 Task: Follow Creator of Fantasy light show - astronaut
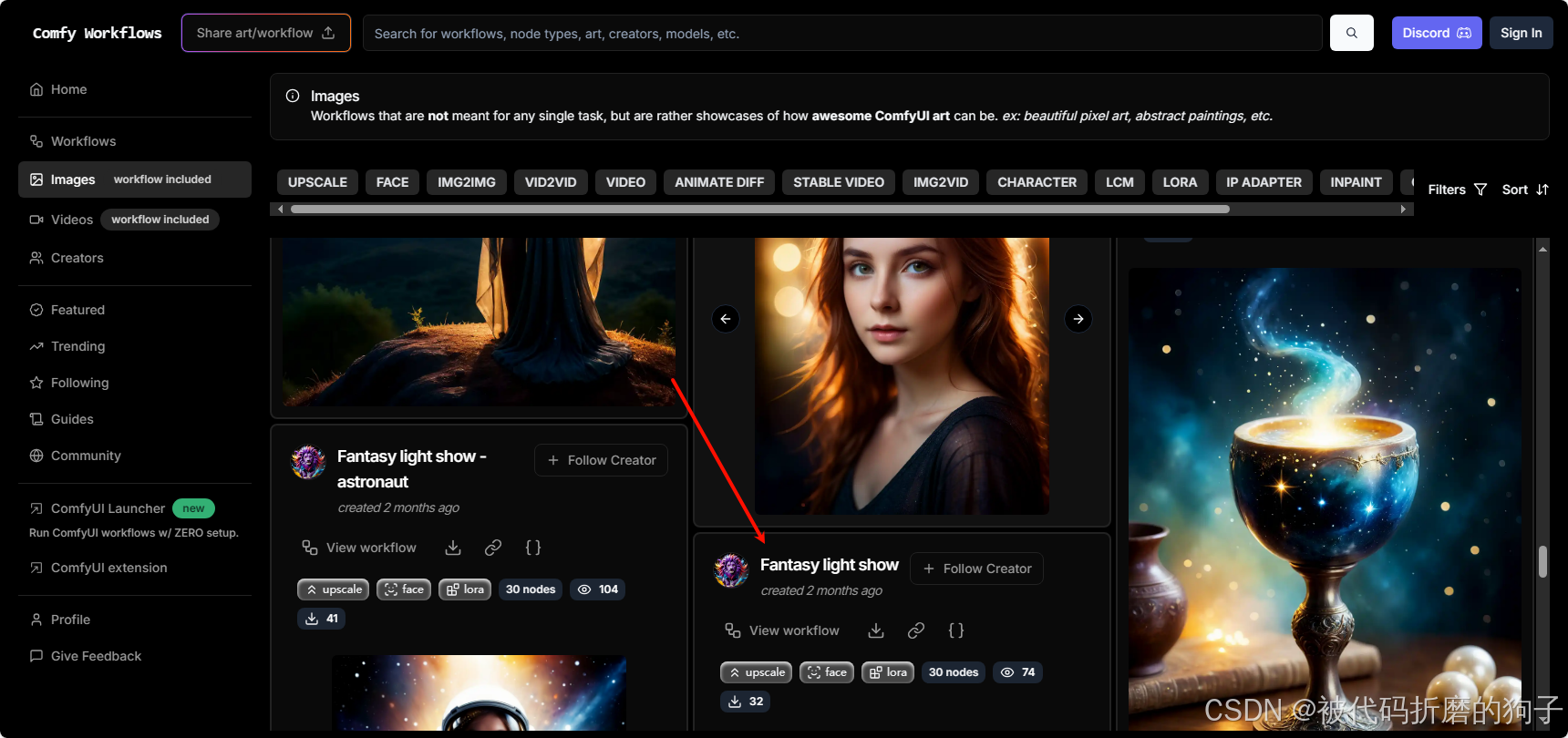[x=601, y=460]
